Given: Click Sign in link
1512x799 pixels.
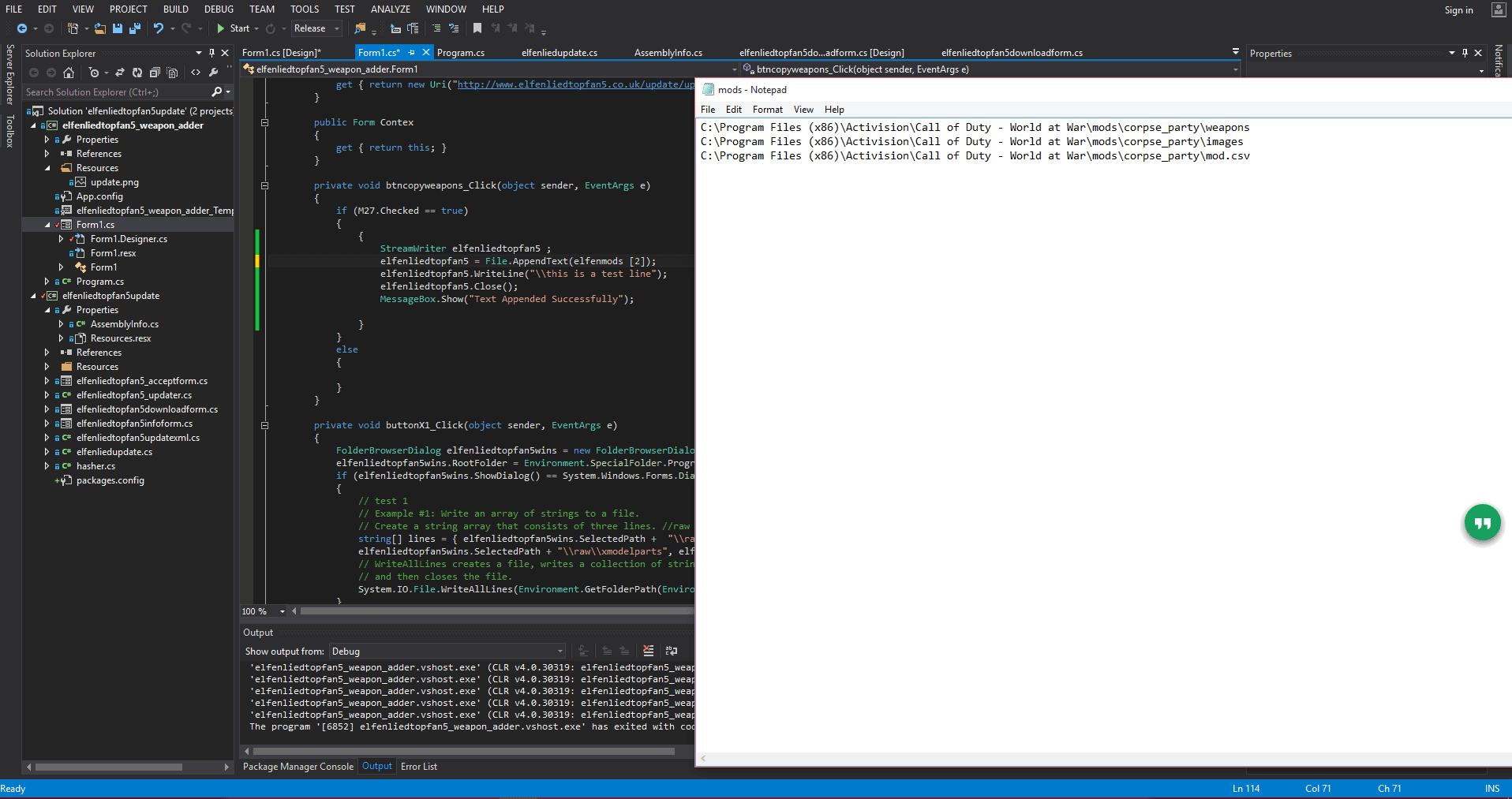Looking at the screenshot, I should click(1459, 10).
